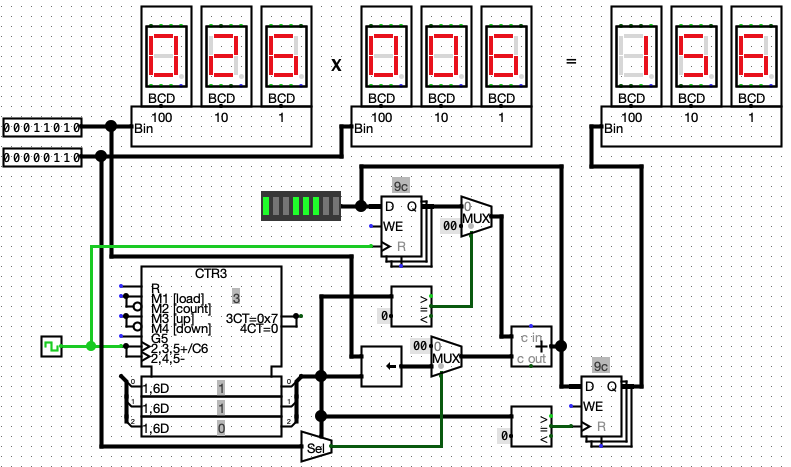Click the clock signal source component
This screenshot has width=791, height=467.
pyautogui.click(x=51, y=346)
